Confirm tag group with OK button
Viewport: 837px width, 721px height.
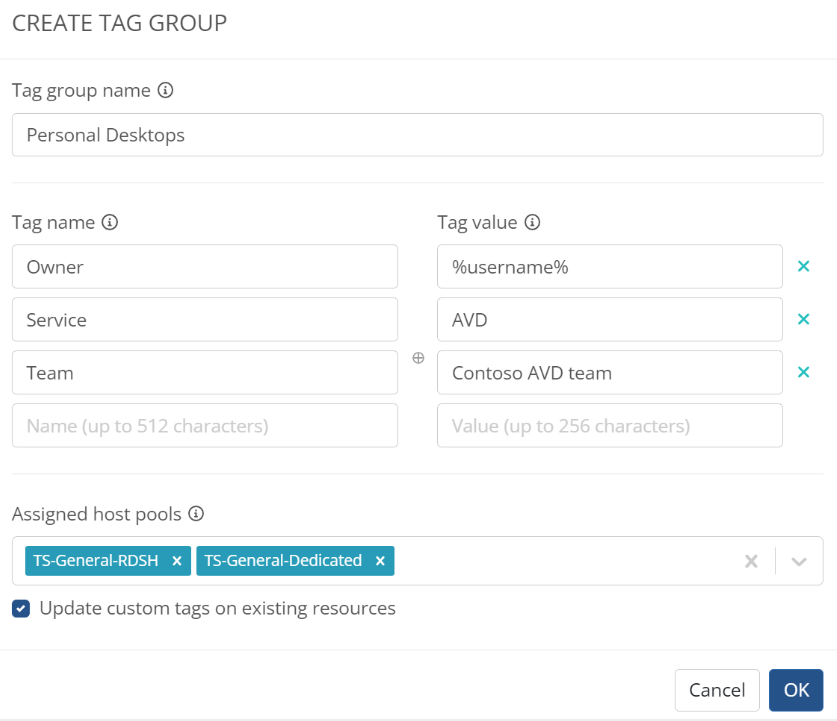click(x=796, y=690)
